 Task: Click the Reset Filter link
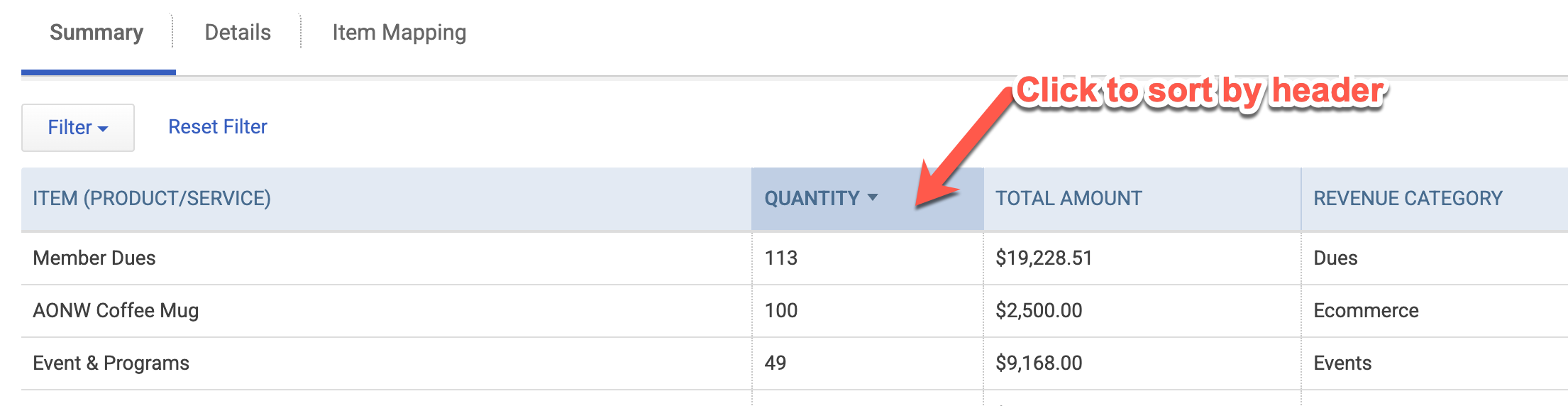(218, 127)
